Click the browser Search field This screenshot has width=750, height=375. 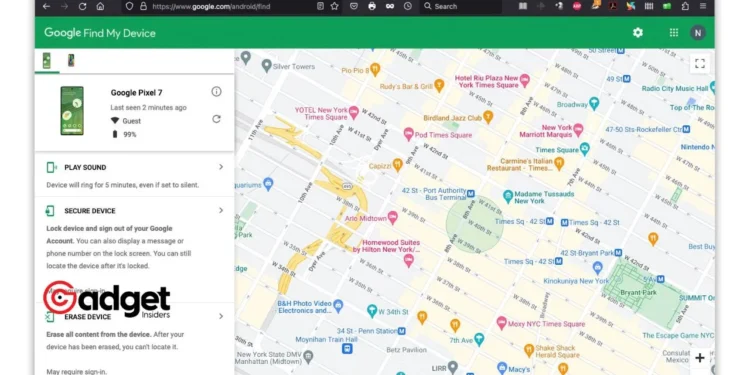(x=461, y=6)
